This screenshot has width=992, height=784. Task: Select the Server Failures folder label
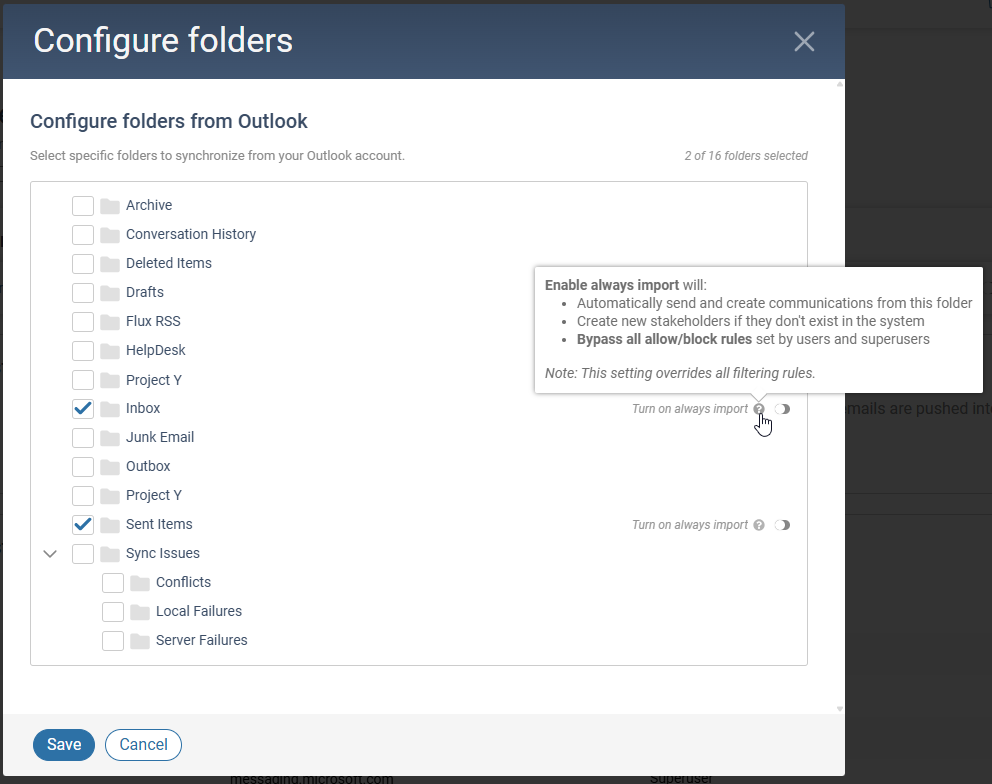(x=201, y=641)
